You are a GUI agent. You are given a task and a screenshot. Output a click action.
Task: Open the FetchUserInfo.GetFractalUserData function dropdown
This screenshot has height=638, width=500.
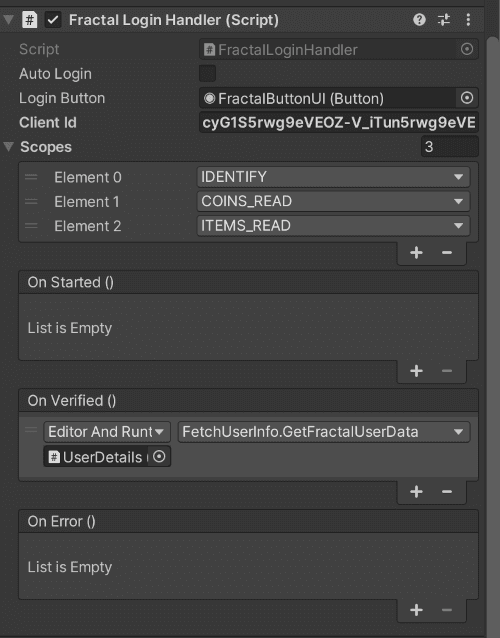pyautogui.click(x=324, y=432)
